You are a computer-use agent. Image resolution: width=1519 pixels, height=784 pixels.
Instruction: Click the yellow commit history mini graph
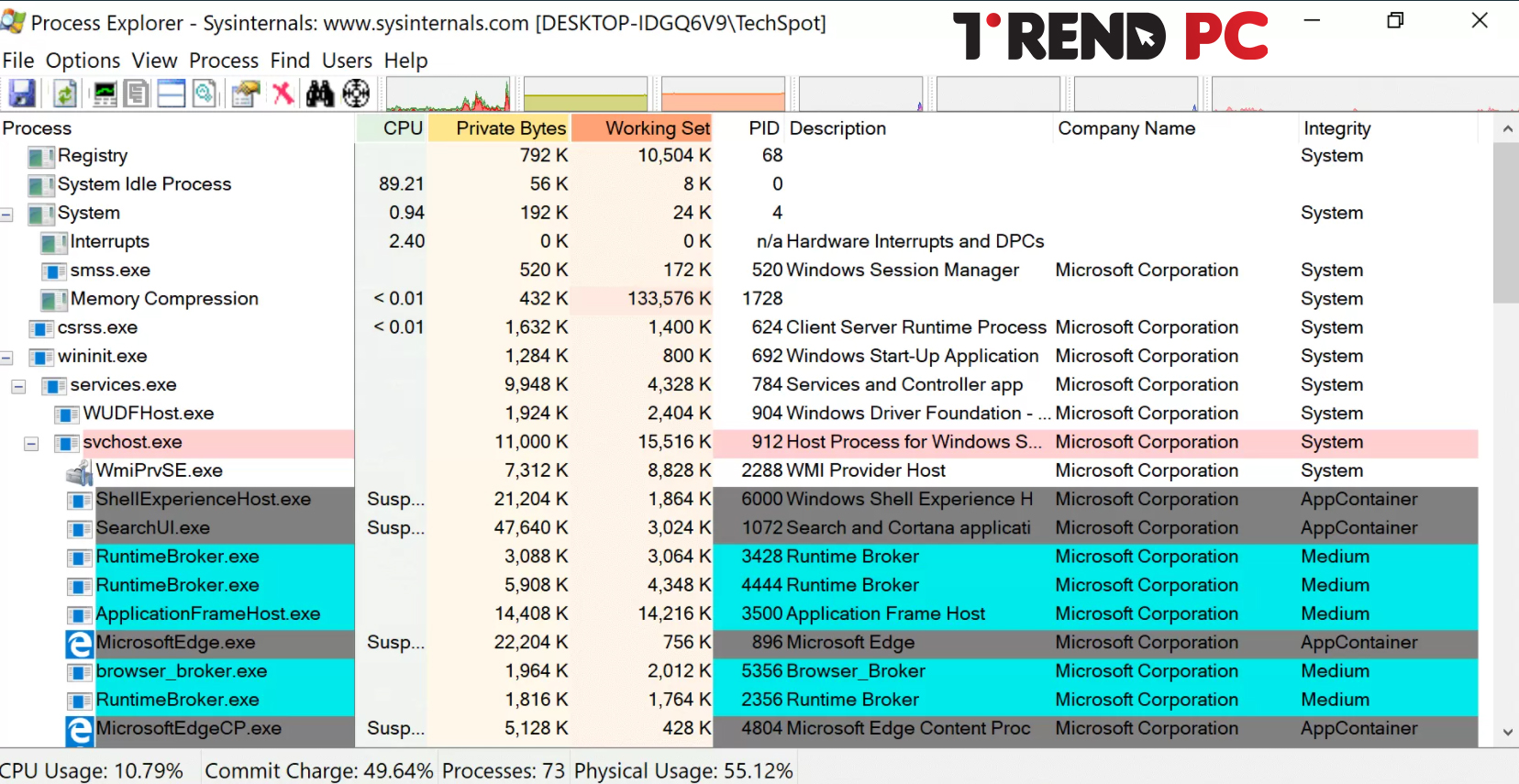tap(586, 94)
